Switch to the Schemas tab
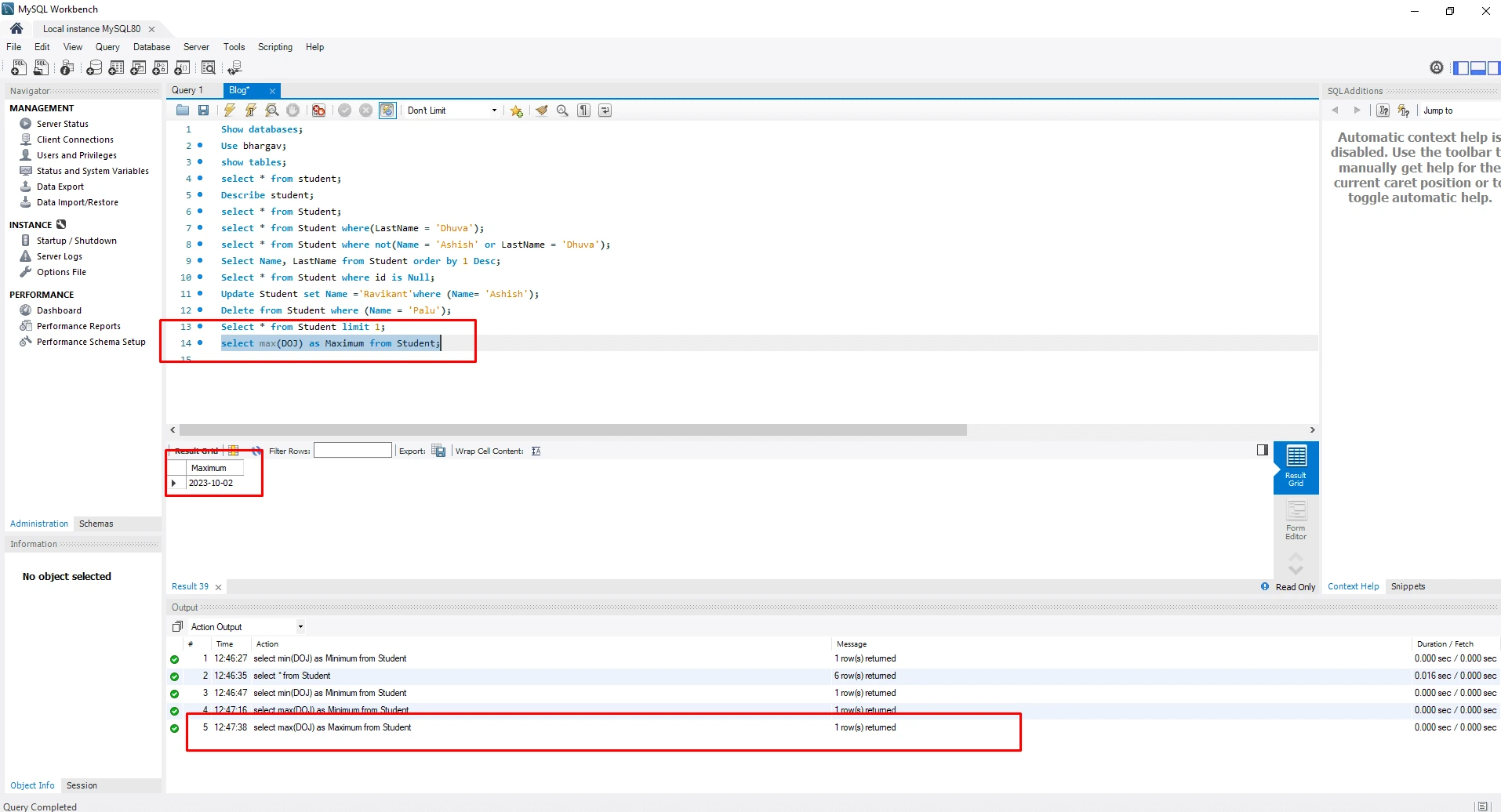 96,524
